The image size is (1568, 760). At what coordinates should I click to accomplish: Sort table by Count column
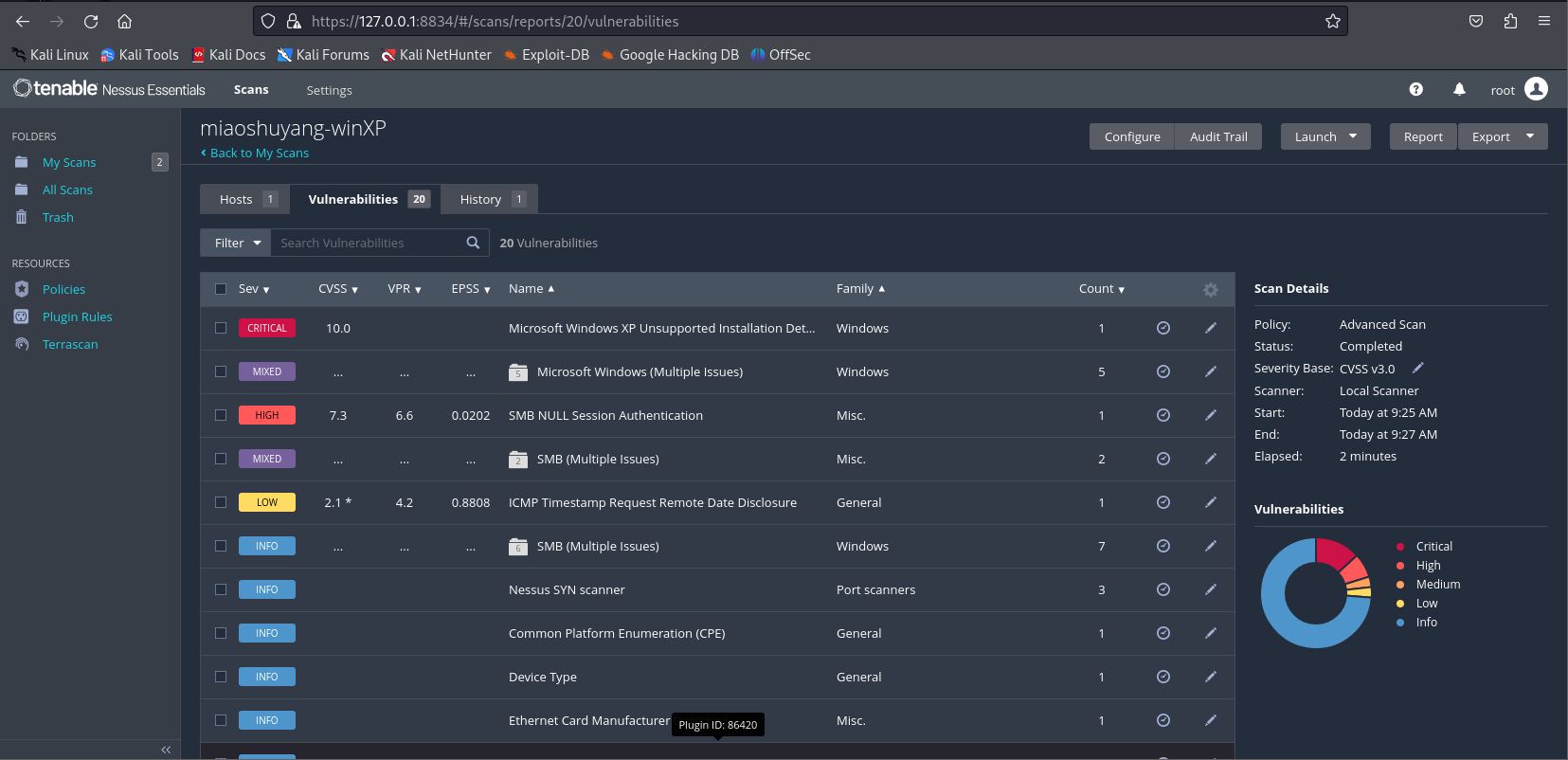[1102, 289]
